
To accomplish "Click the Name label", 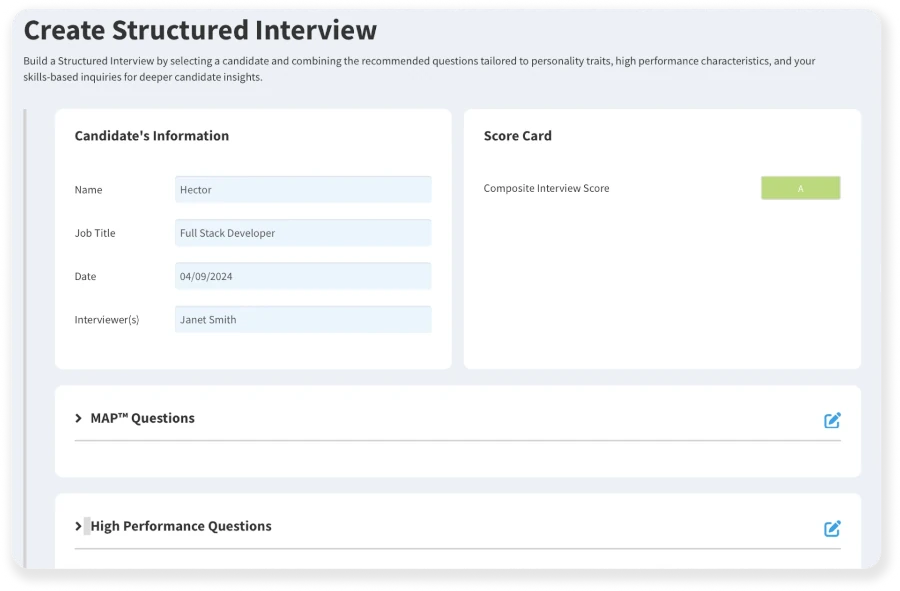I will (x=88, y=190).
